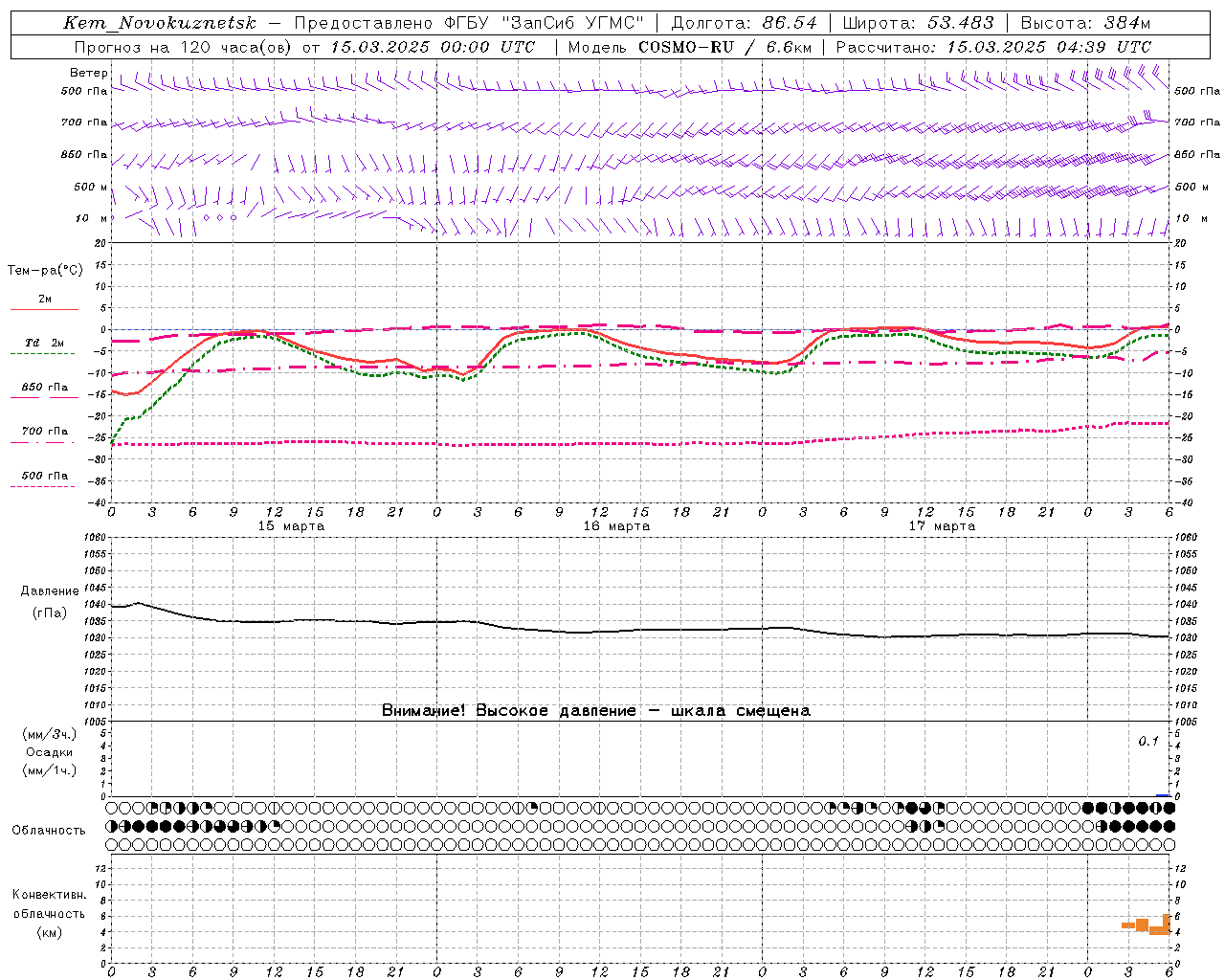This screenshot has height=980, width=1225.
Task: Click the '(км)' convective height unit
Action: coord(50,932)
